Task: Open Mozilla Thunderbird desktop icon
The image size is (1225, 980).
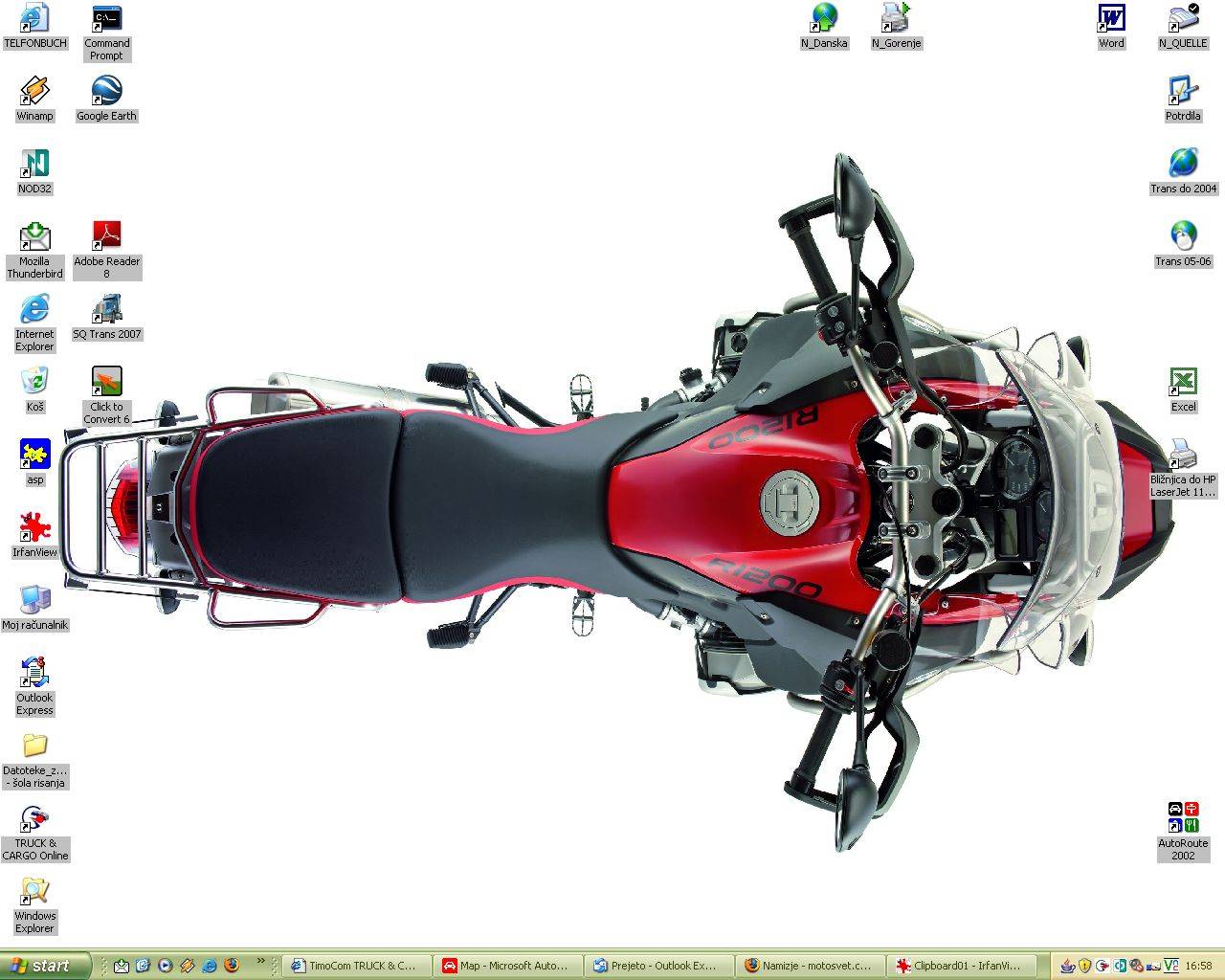Action: click(34, 251)
